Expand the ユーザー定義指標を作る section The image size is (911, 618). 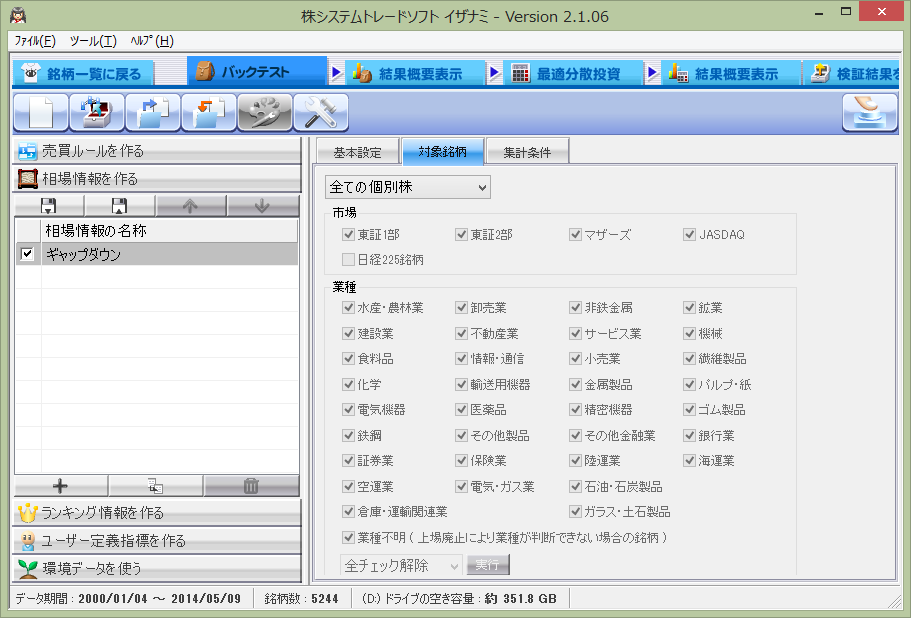[157, 540]
